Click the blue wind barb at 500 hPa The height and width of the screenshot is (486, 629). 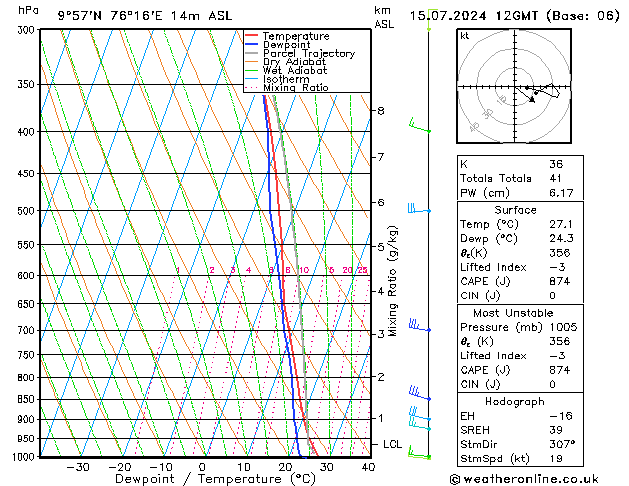pyautogui.click(x=418, y=209)
